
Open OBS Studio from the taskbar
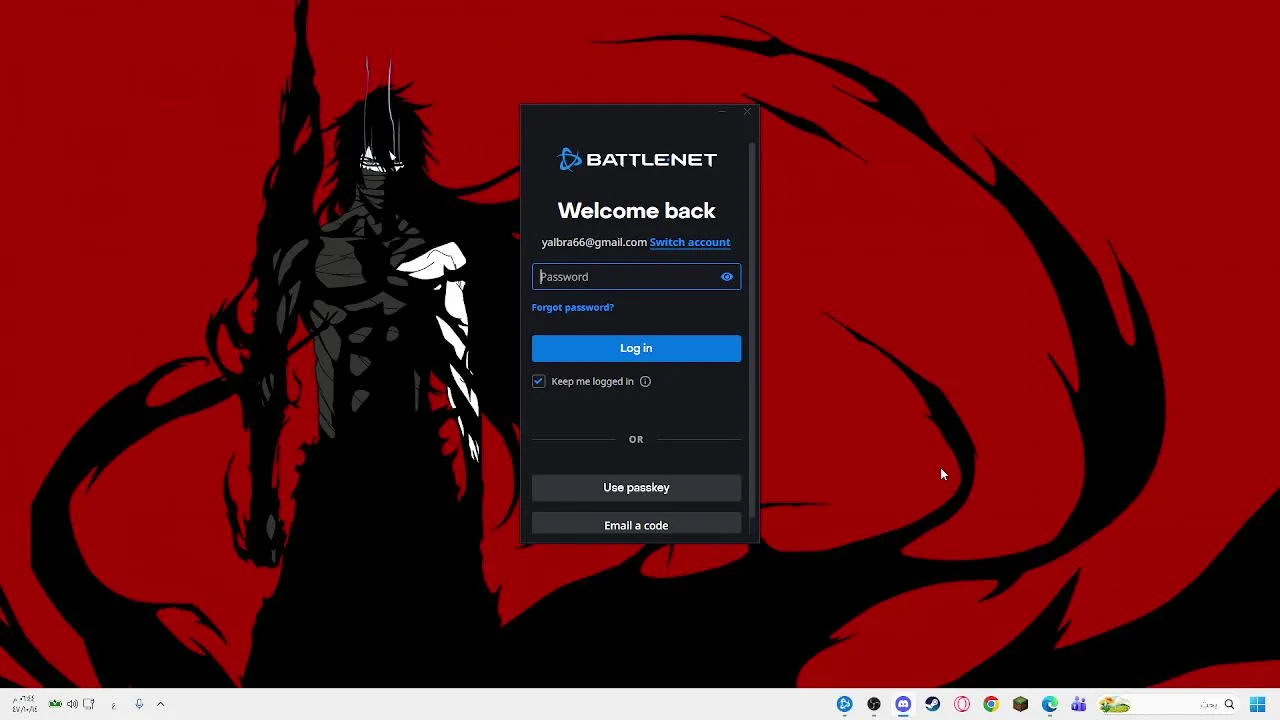click(874, 705)
